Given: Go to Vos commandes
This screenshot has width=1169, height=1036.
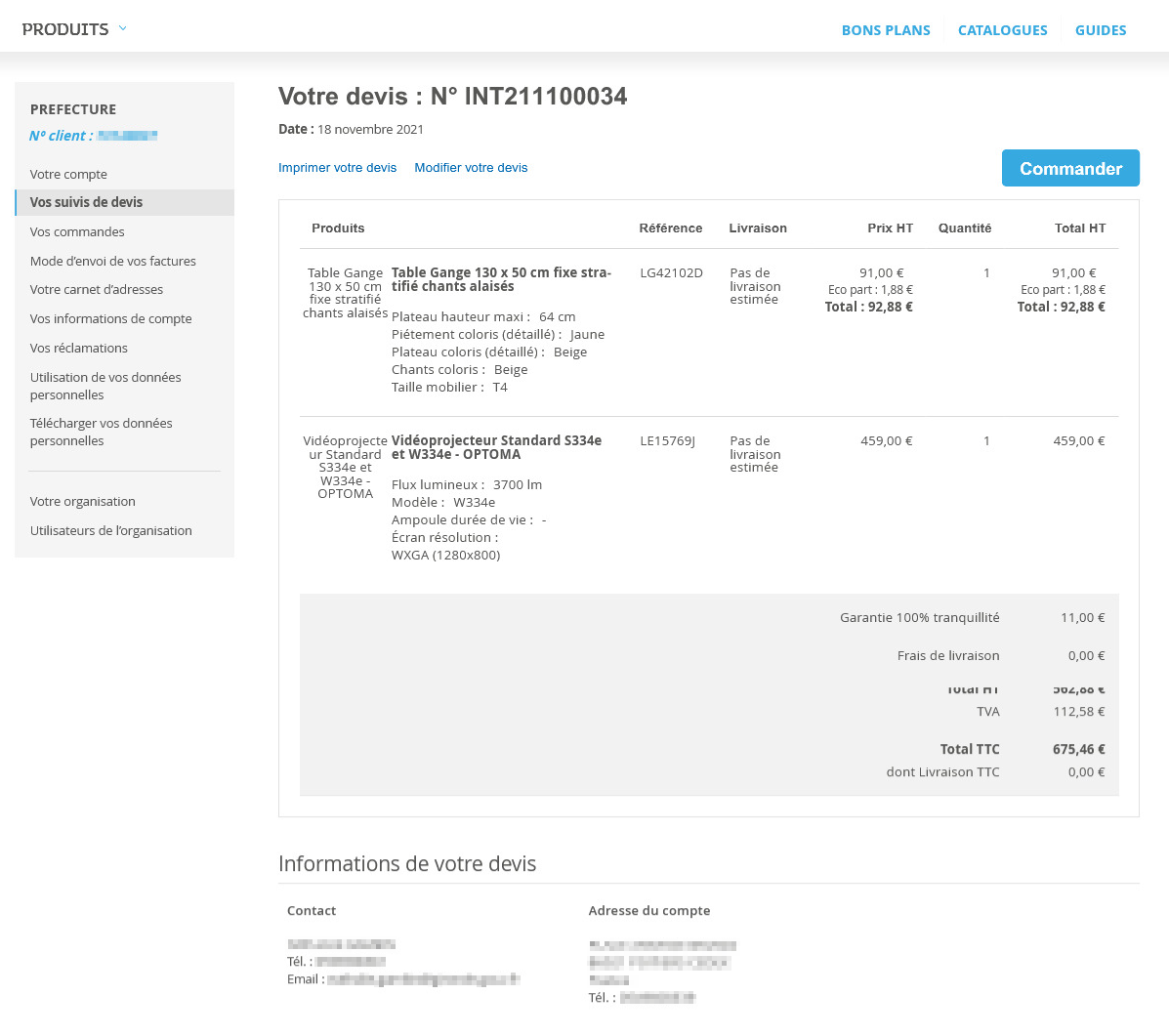Looking at the screenshot, I should pyautogui.click(x=77, y=231).
